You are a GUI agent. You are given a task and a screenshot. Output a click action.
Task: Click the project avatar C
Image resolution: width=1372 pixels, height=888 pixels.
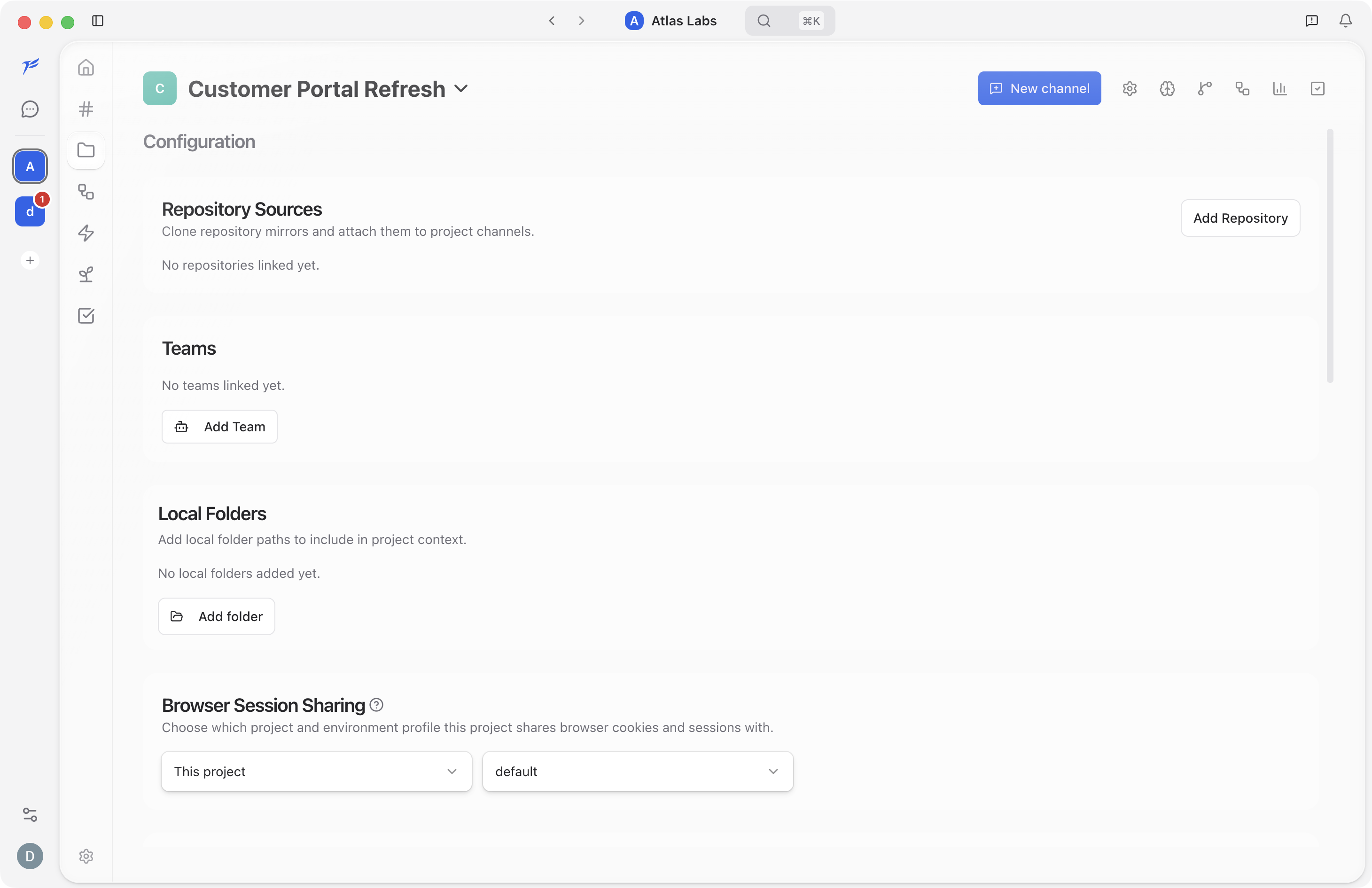point(160,88)
